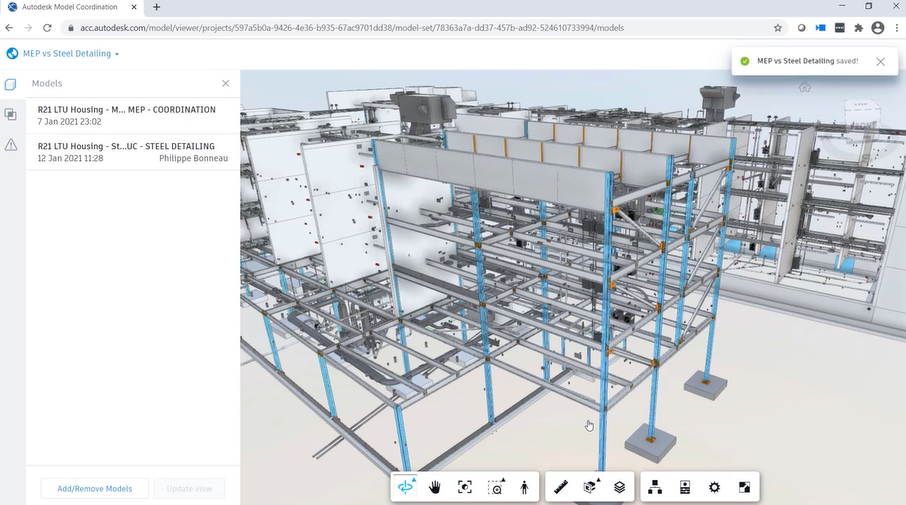Click the '7 Jan 2021 23:02' date
The image size is (906, 505).
coord(69,121)
